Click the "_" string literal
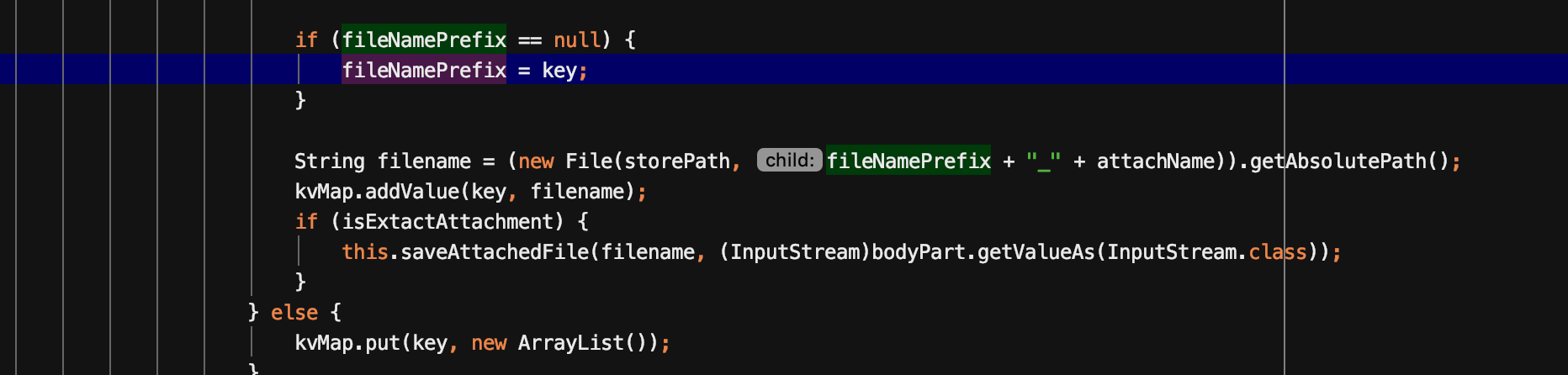Viewport: 1568px width, 375px height. tap(1043, 161)
